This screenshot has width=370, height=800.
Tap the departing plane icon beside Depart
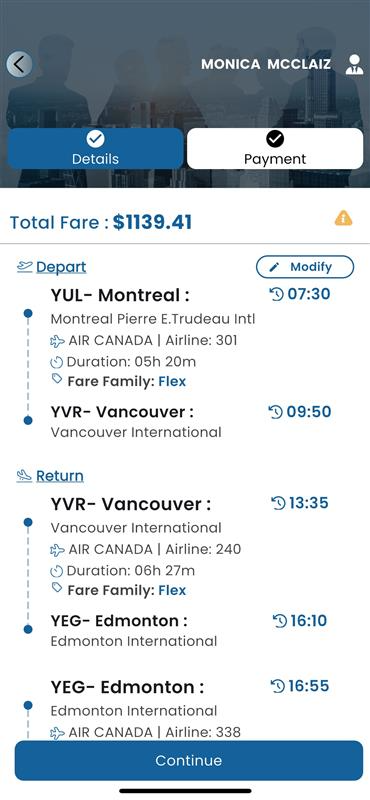(x=24, y=266)
